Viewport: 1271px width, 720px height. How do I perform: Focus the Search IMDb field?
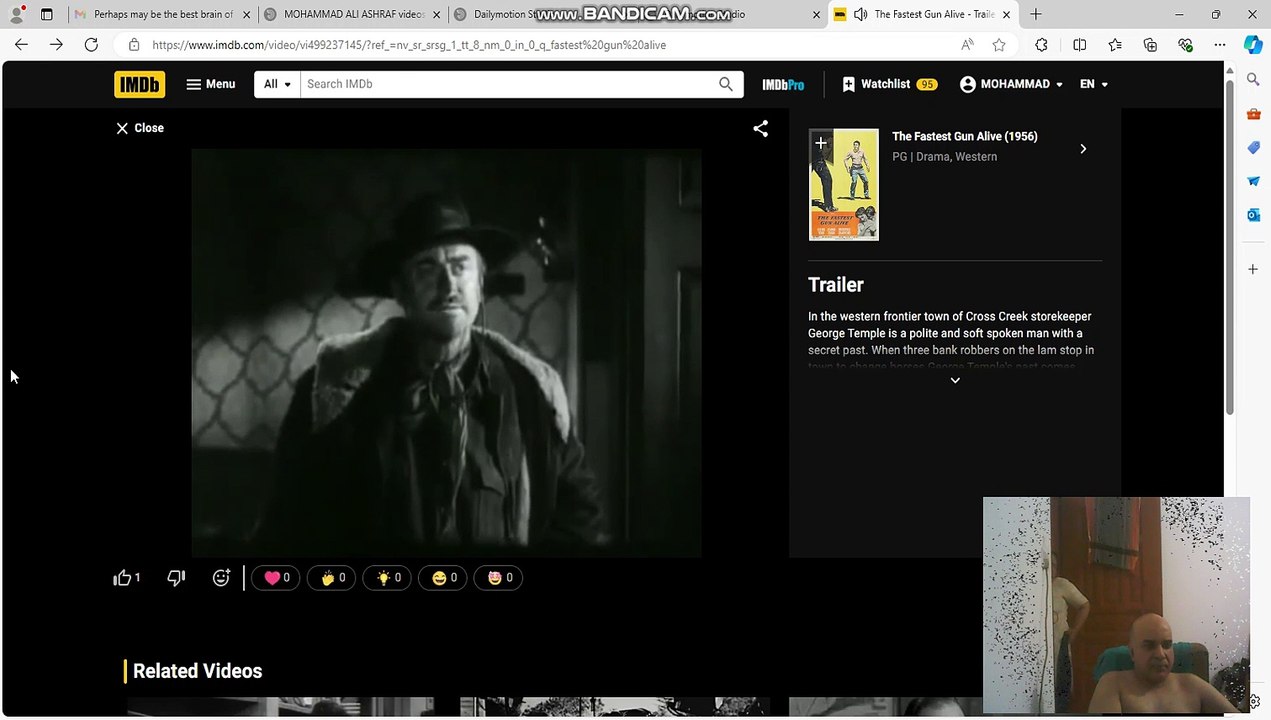click(504, 84)
